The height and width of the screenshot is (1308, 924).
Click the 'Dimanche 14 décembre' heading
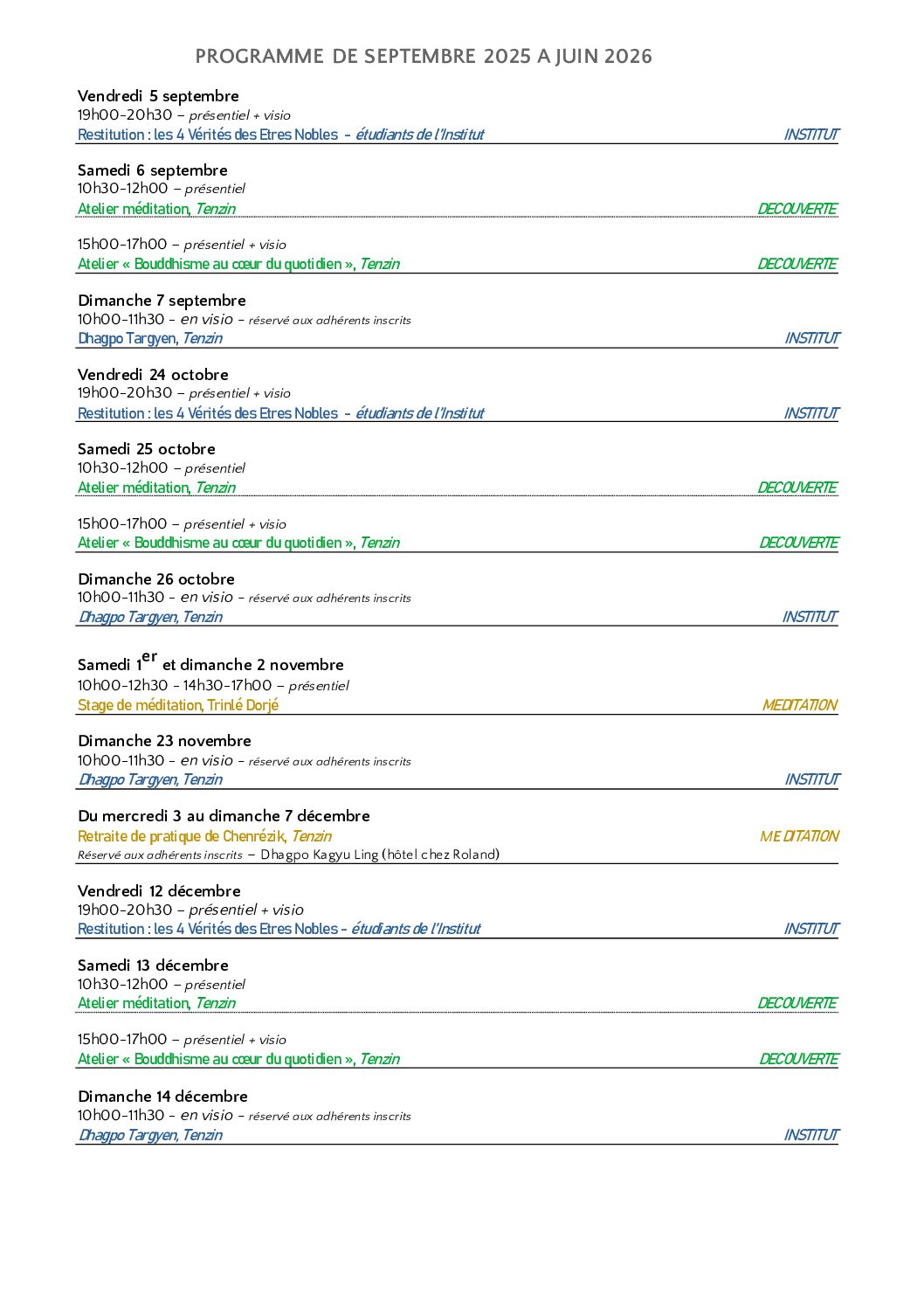(162, 1097)
